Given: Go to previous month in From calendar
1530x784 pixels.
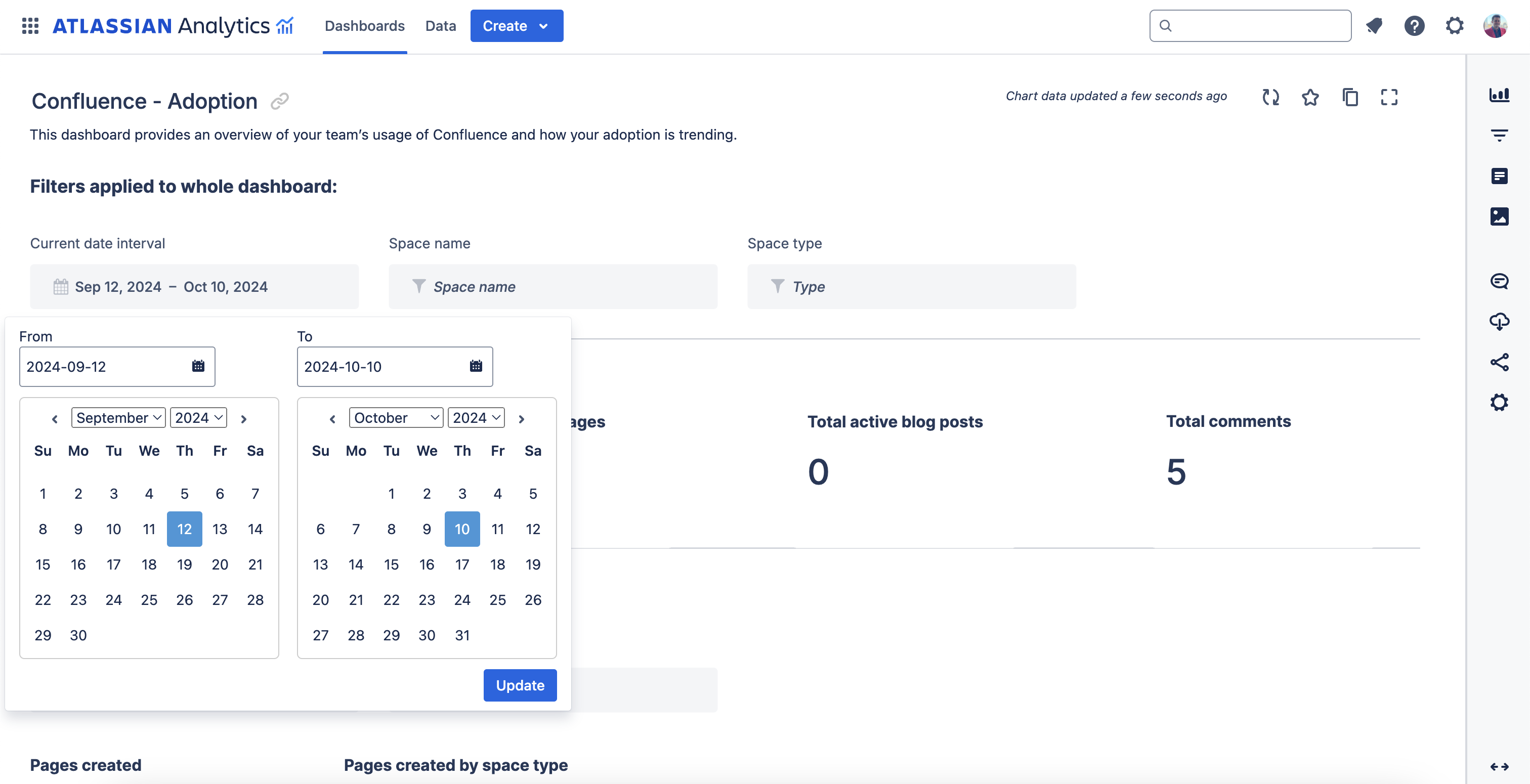Looking at the screenshot, I should 55,419.
